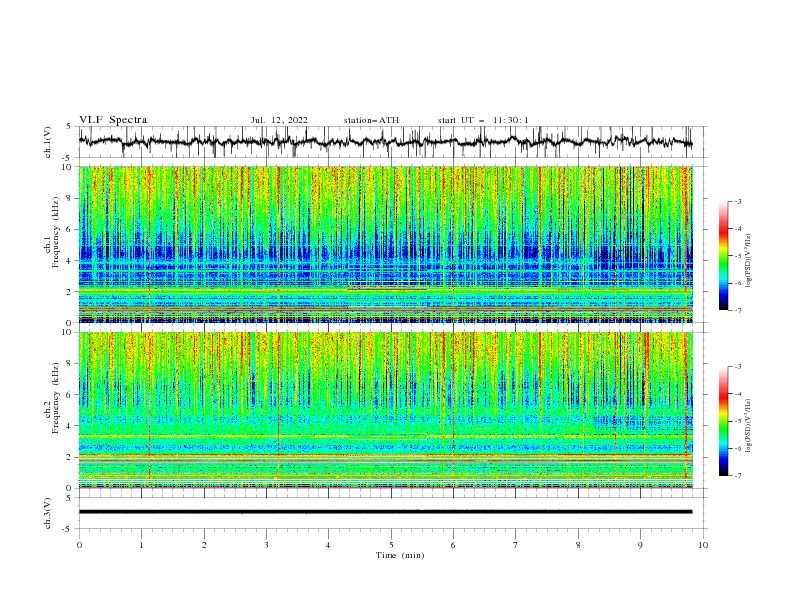Click the 'ch.3(V)' axis label
Viewport: 792px width, 612px height.
(48, 514)
